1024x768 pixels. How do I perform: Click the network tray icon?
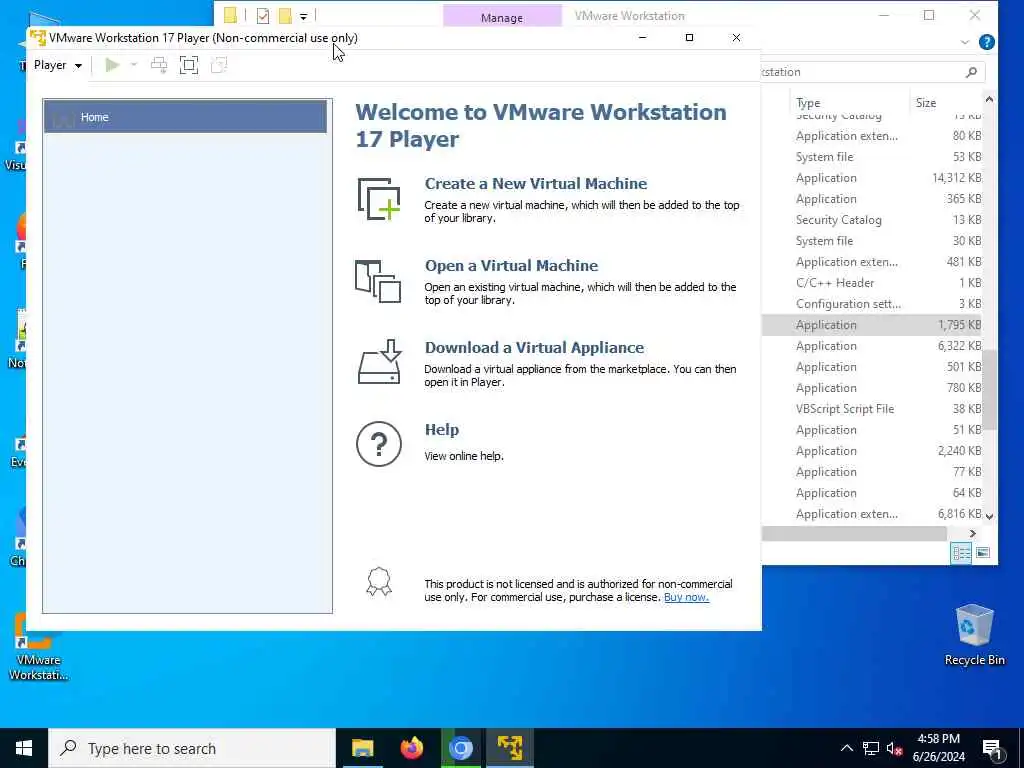(x=871, y=748)
